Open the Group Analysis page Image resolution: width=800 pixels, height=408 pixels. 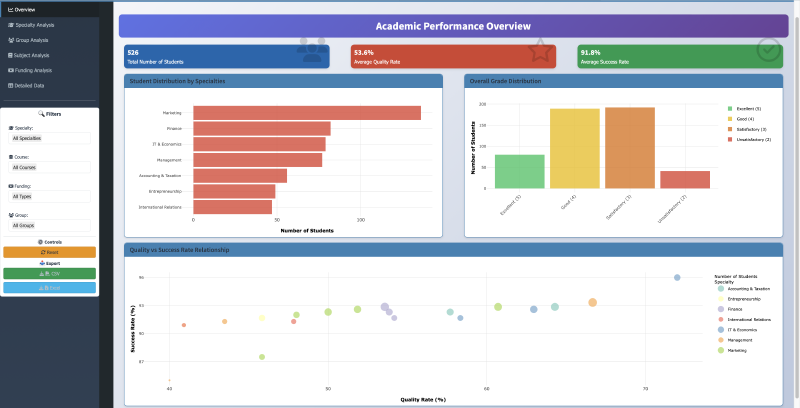point(49,40)
